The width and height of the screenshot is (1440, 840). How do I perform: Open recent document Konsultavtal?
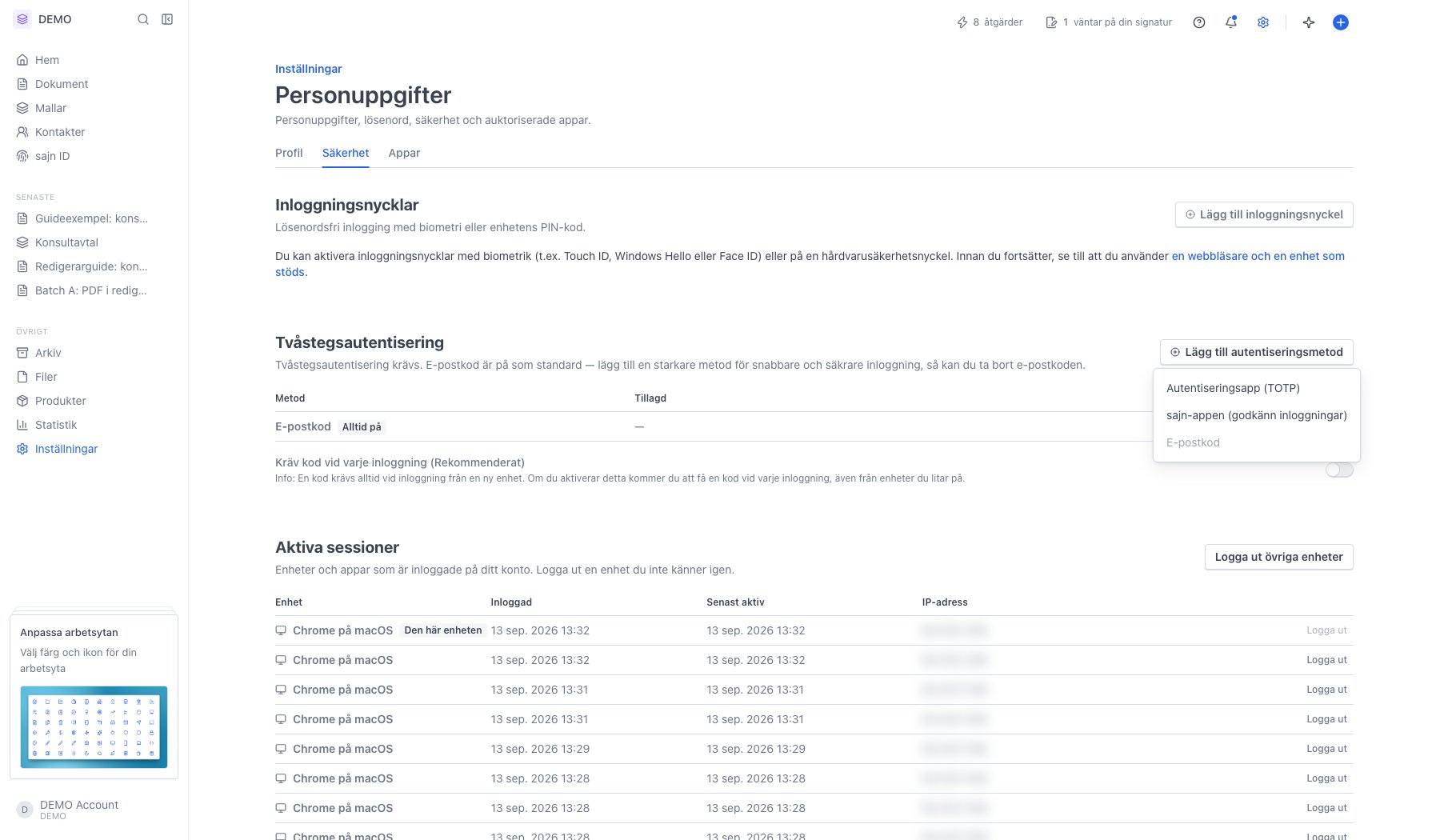click(x=66, y=242)
